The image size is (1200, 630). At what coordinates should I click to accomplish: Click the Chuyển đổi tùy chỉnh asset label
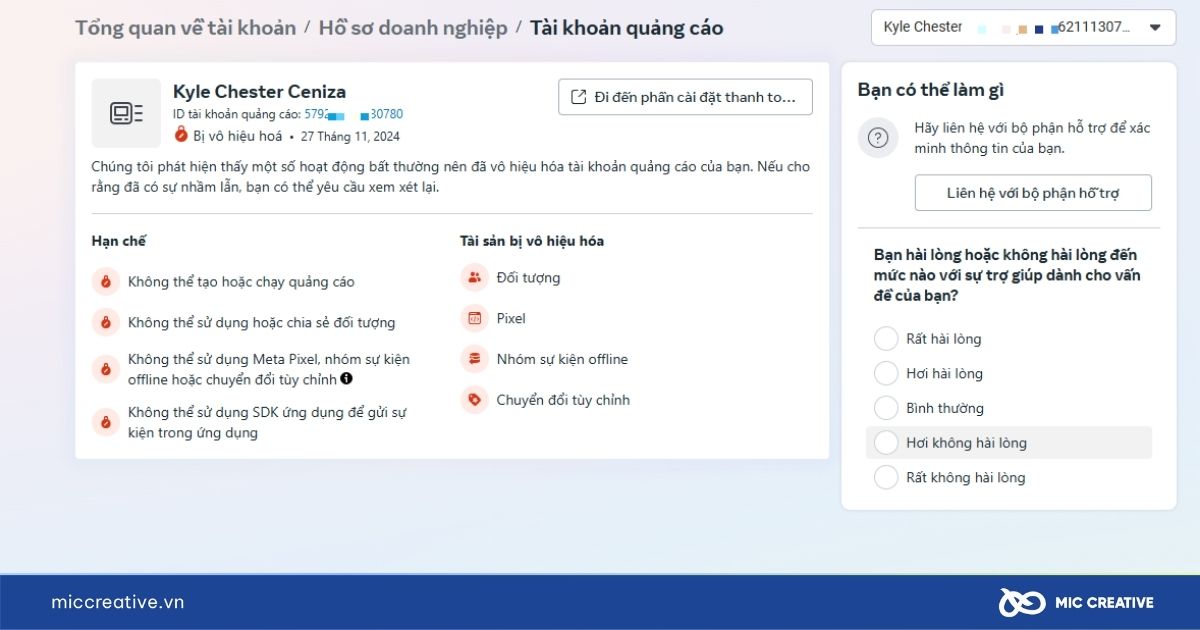563,400
